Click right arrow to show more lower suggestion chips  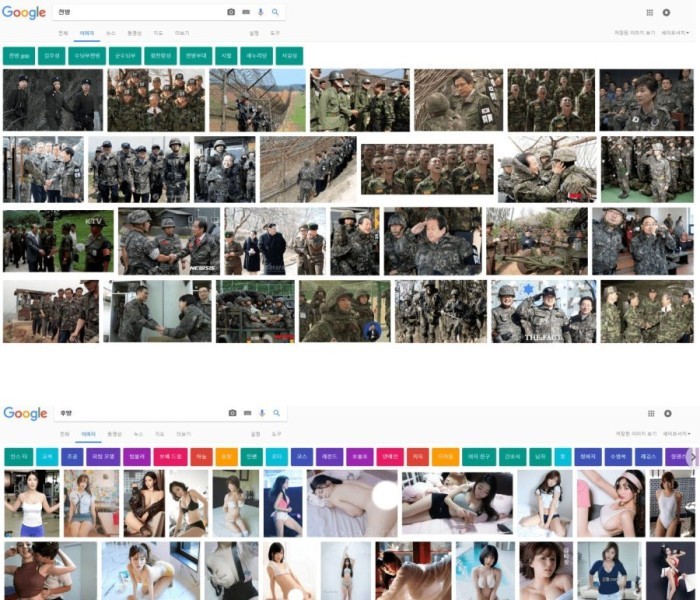coord(694,457)
